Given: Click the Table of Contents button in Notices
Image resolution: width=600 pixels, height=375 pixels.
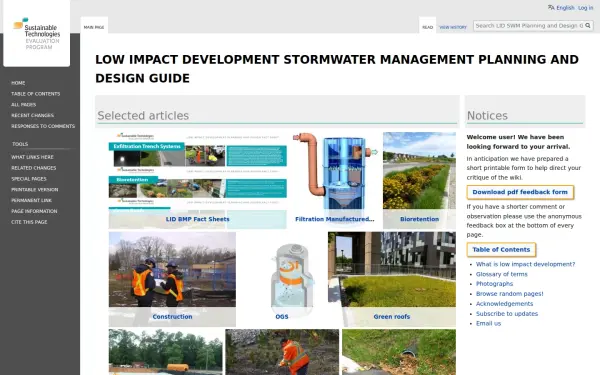Looking at the screenshot, I should tap(501, 249).
